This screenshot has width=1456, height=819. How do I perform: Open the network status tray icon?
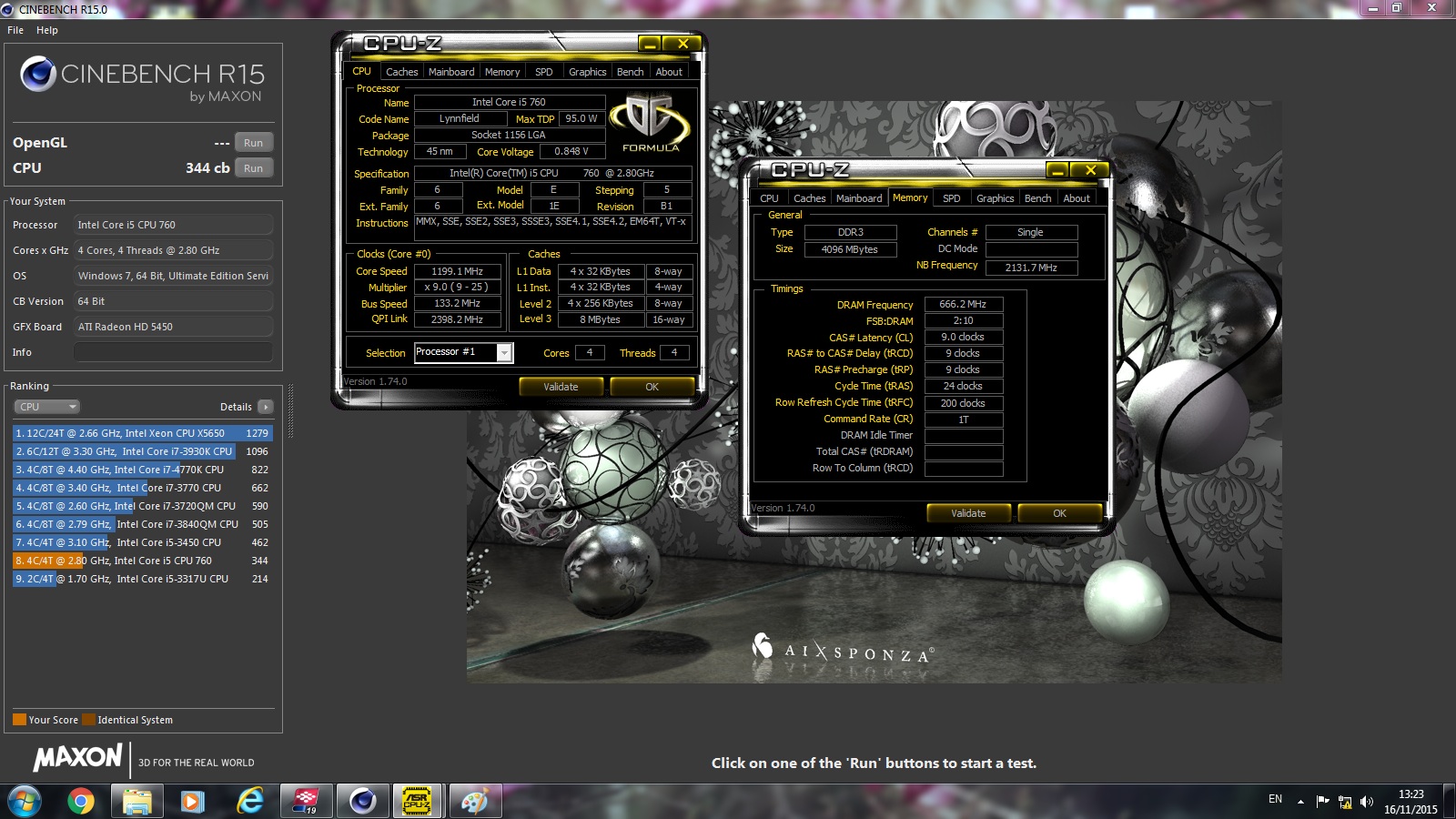tap(1345, 802)
